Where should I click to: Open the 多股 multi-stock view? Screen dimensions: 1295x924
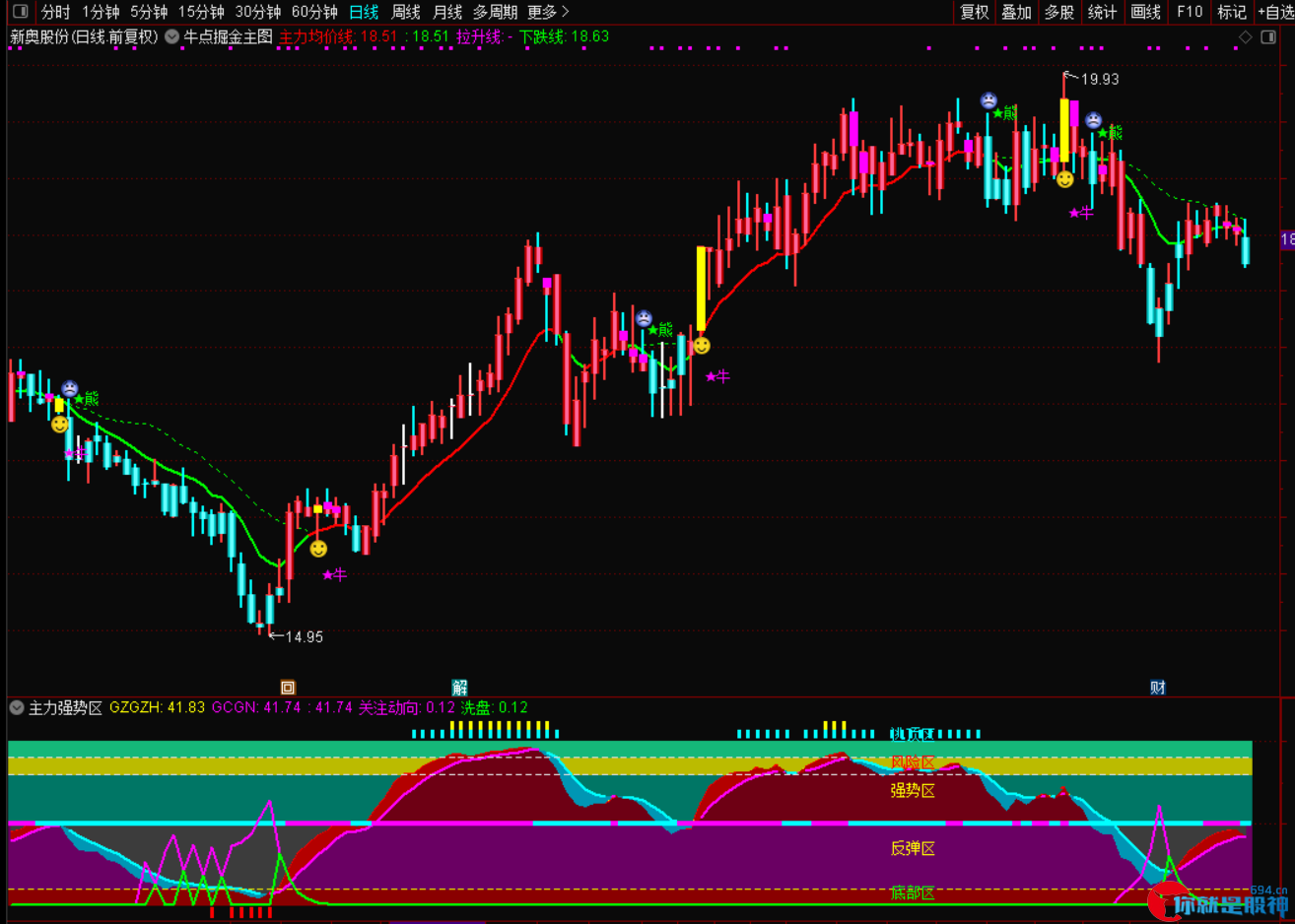[1058, 12]
